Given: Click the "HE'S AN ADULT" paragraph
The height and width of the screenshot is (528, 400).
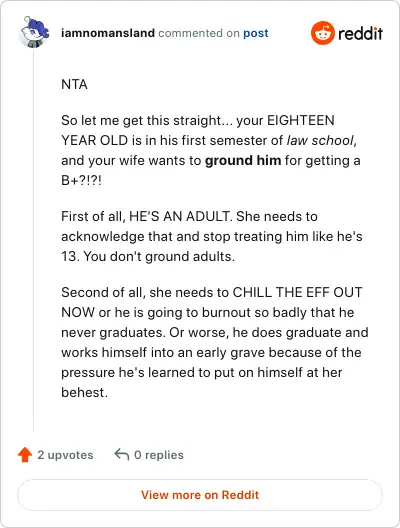Looking at the screenshot, I should point(212,236).
